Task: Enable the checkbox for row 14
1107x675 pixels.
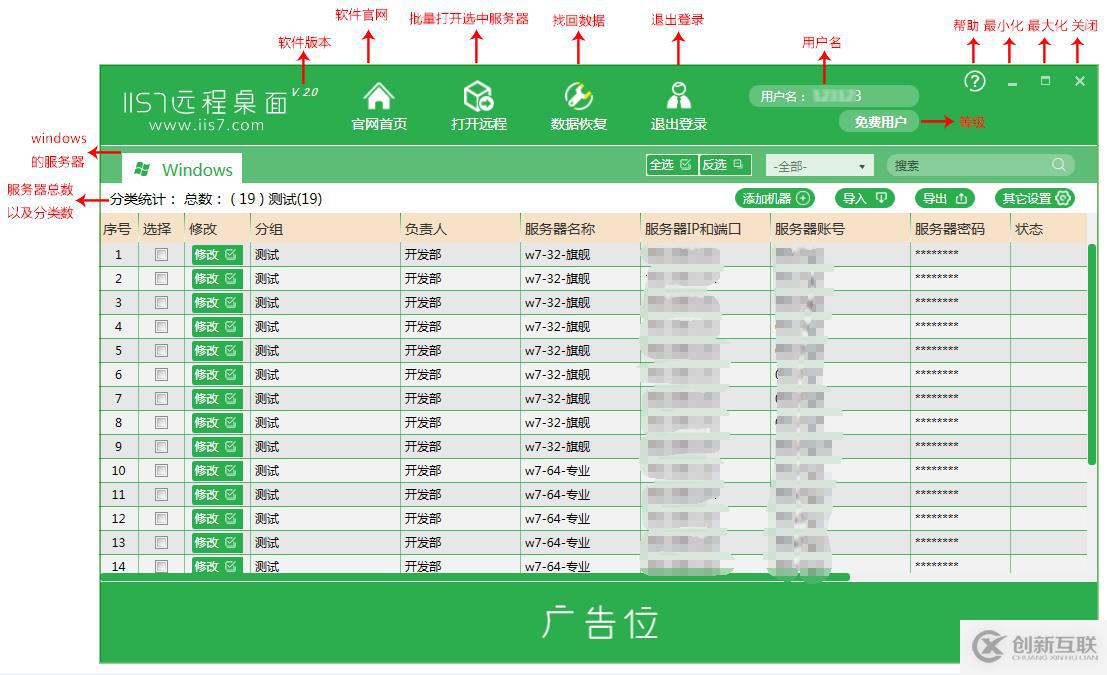Action: point(160,567)
